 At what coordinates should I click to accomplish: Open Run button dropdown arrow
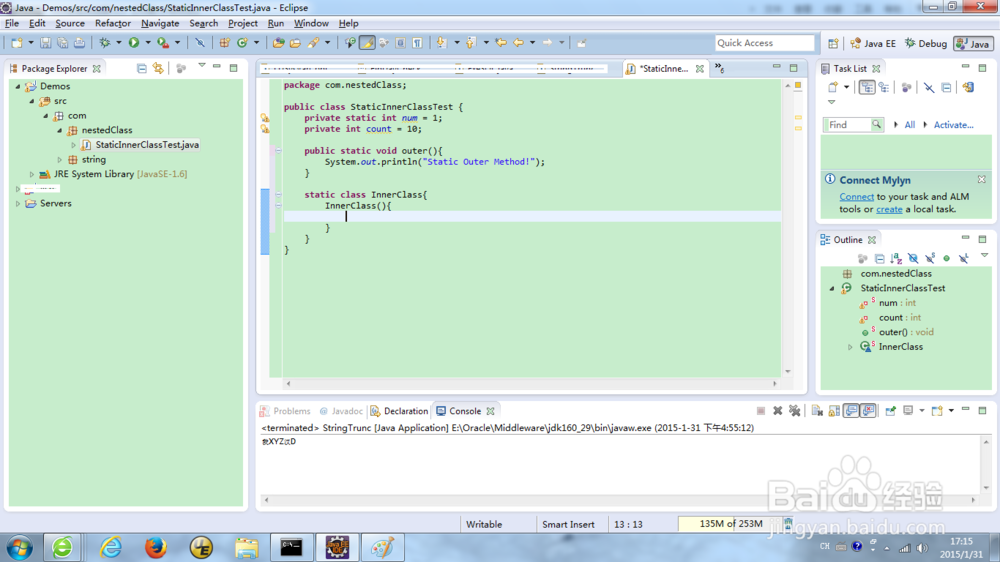[x=148, y=43]
